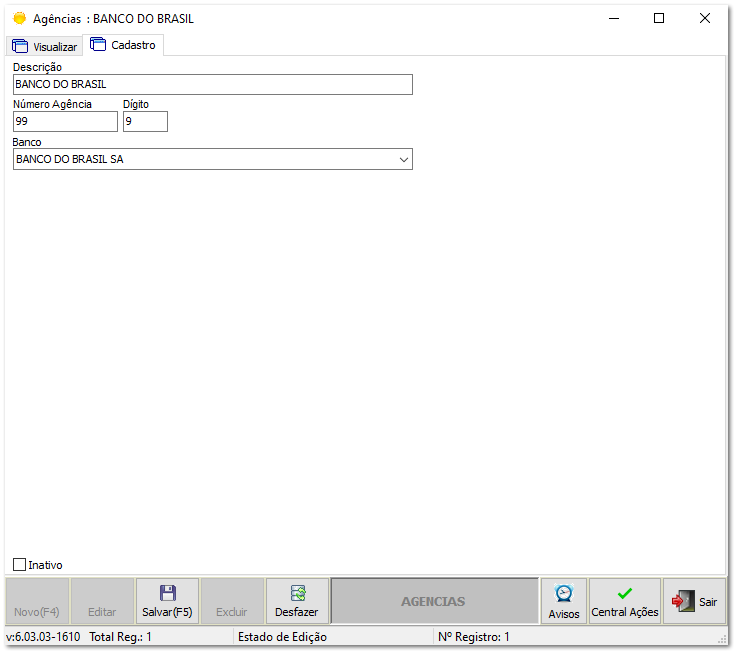Click the application sun icon in title bar
Screen dimensions: 737x654
pyautogui.click(x=19, y=18)
